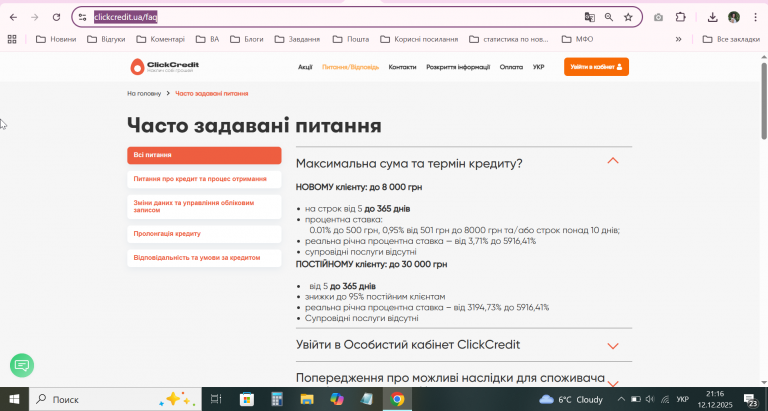
Task: Click the ClickCredit logo
Action: pyautogui.click(x=165, y=67)
